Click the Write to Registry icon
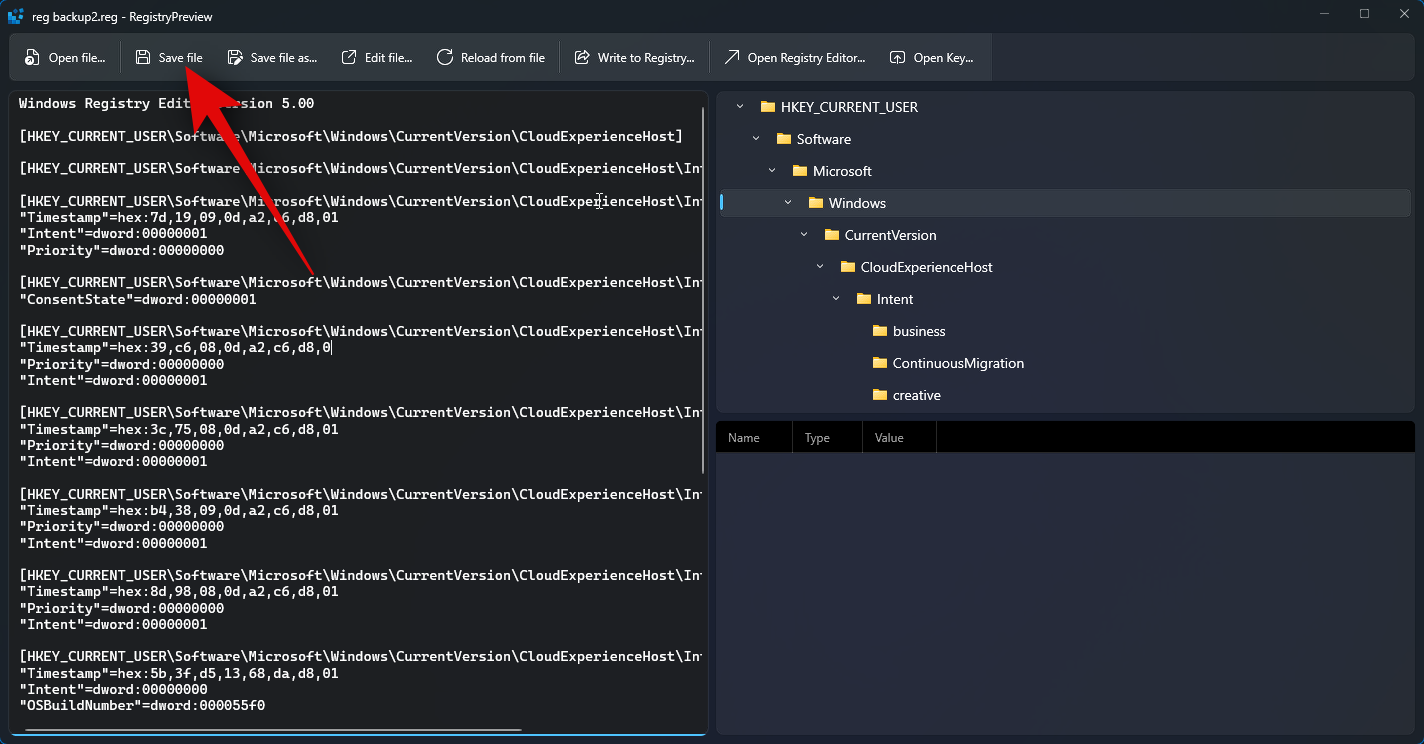This screenshot has height=744, width=1424. (582, 58)
